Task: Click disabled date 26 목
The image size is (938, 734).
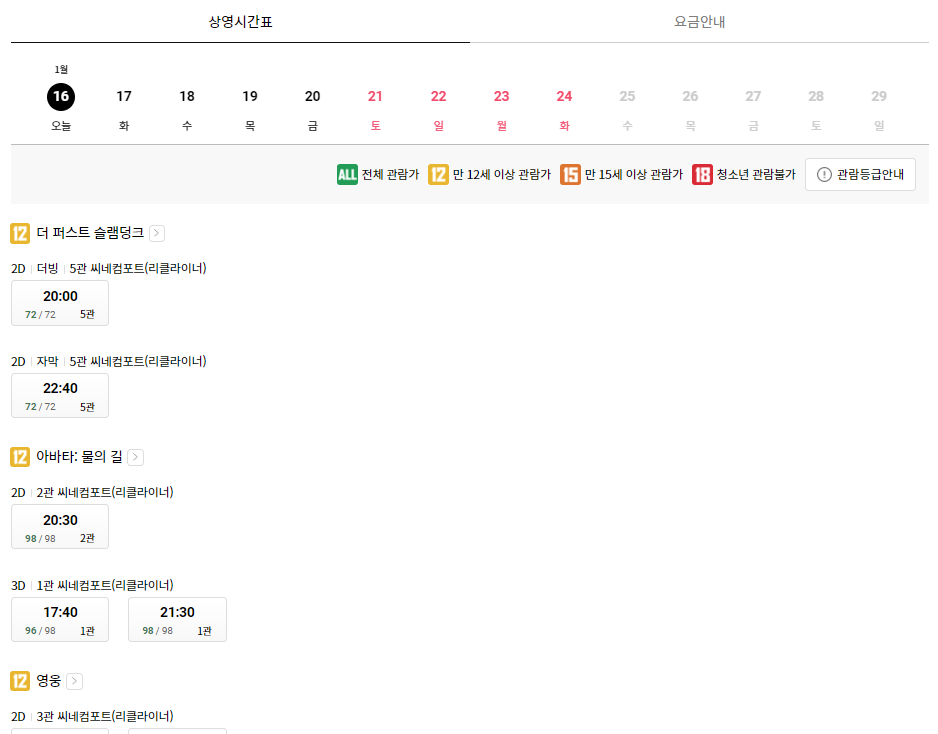Action: coord(690,109)
